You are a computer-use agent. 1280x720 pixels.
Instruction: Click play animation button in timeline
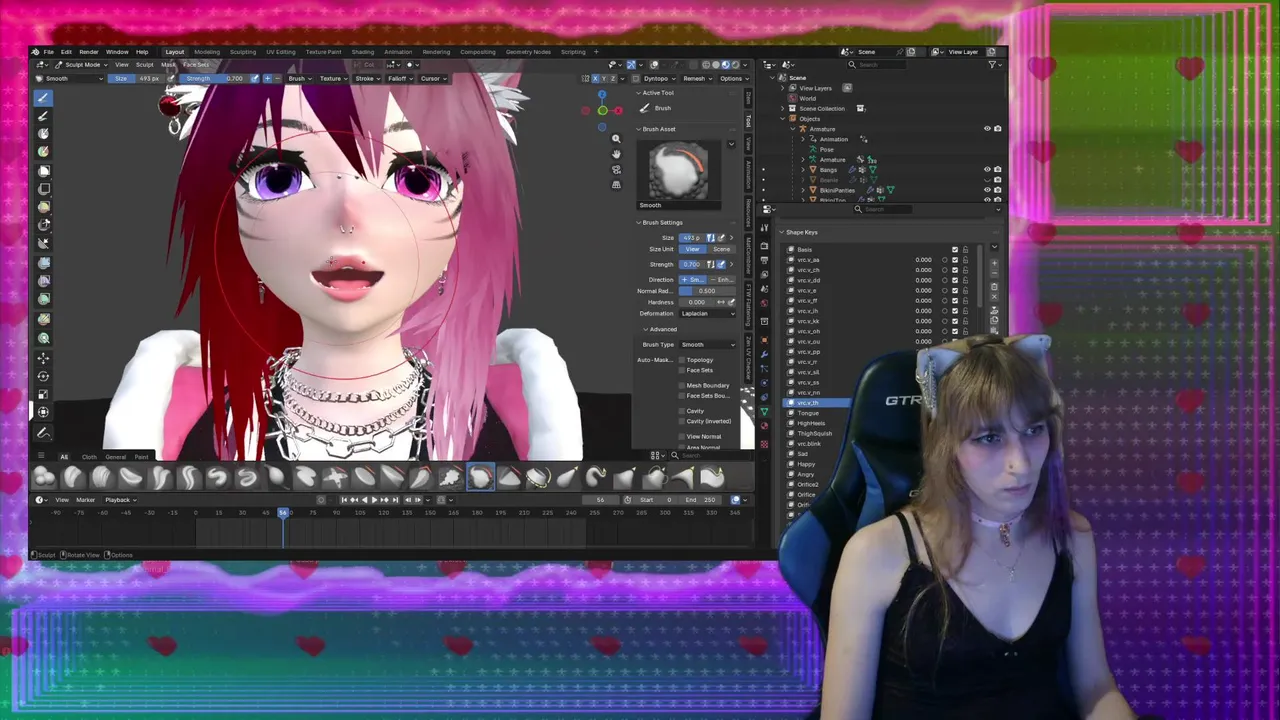(x=374, y=500)
